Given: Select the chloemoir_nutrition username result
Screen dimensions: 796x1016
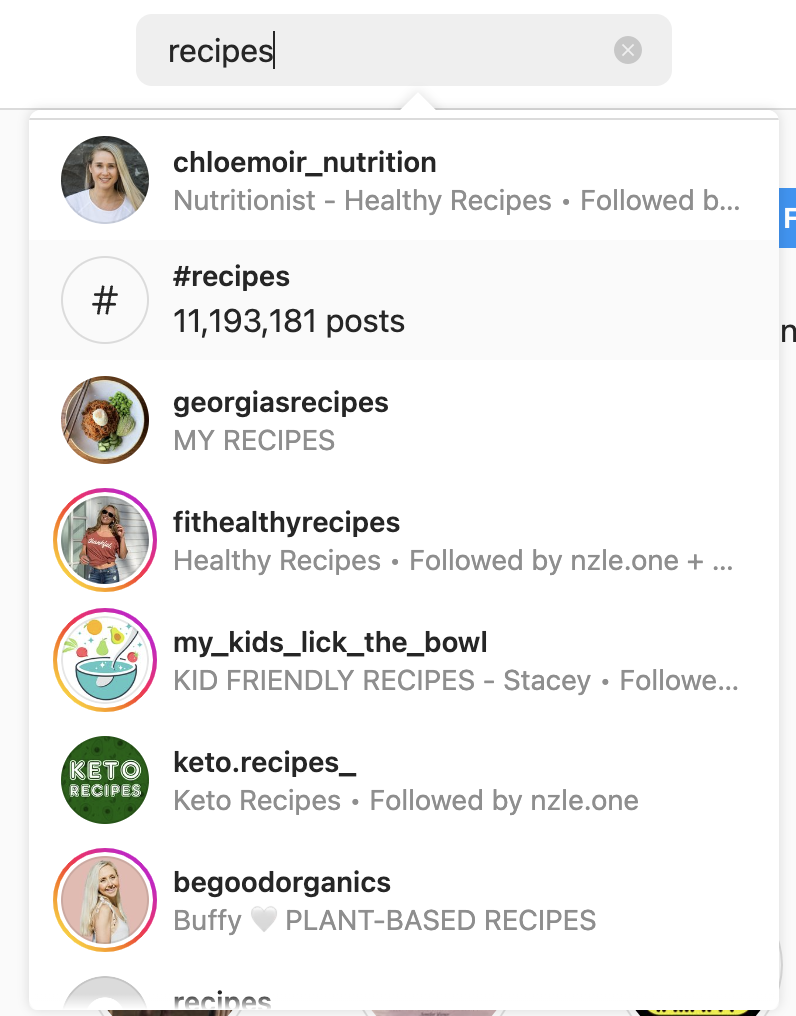Looking at the screenshot, I should click(x=304, y=162).
